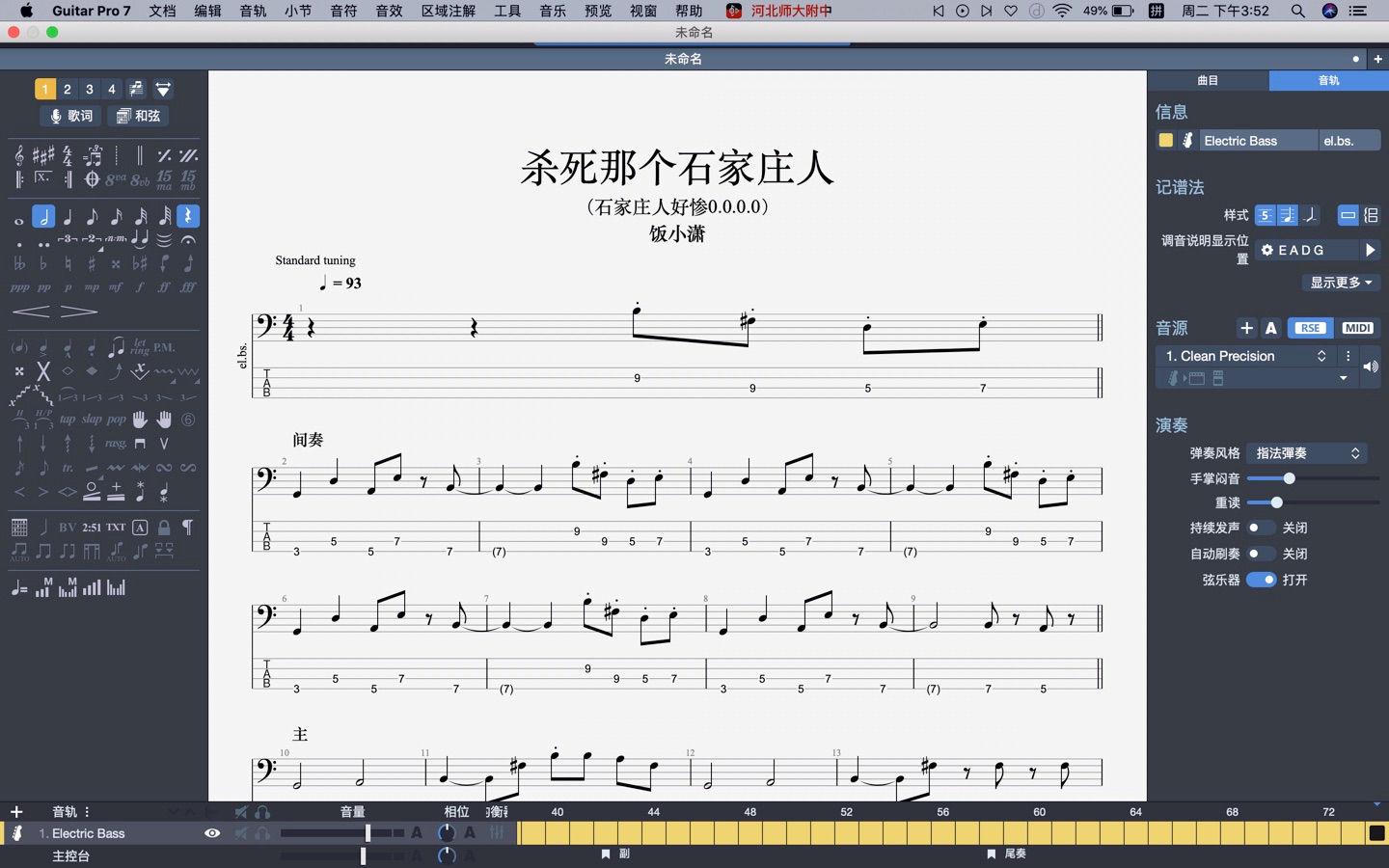Screen dimensions: 1389x868
Task: Apply the dead note X effect
Action: click(x=43, y=370)
